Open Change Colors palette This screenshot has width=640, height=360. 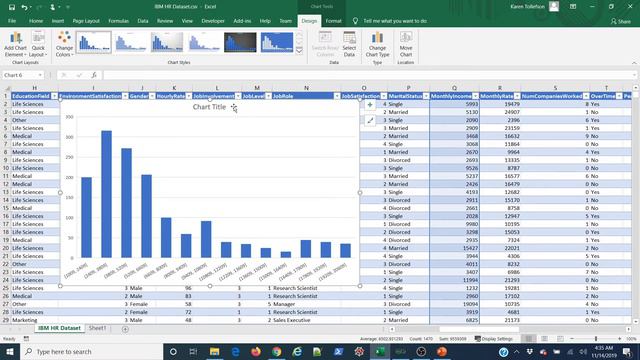pyautogui.click(x=64, y=44)
